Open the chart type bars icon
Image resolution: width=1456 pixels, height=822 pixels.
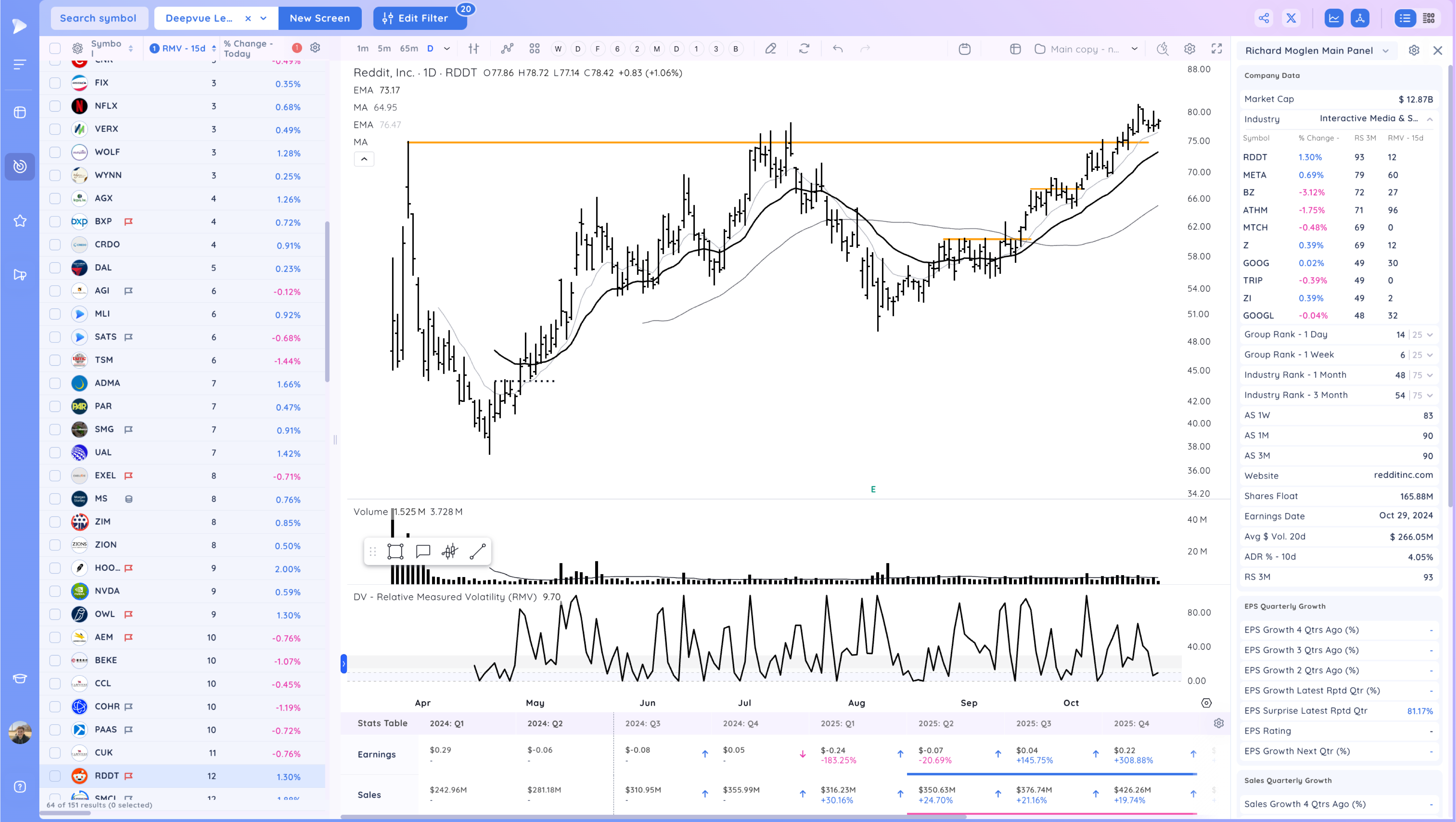click(x=474, y=49)
